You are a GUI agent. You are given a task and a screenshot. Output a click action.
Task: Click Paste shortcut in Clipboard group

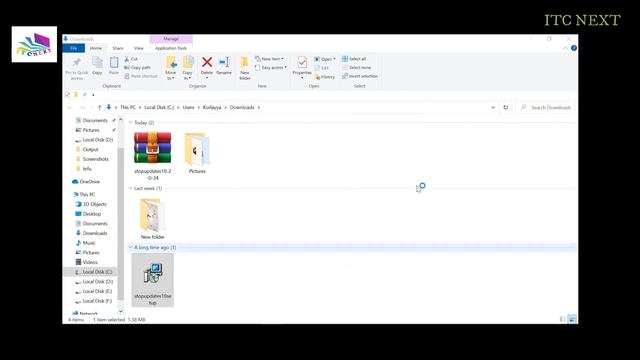(x=141, y=76)
